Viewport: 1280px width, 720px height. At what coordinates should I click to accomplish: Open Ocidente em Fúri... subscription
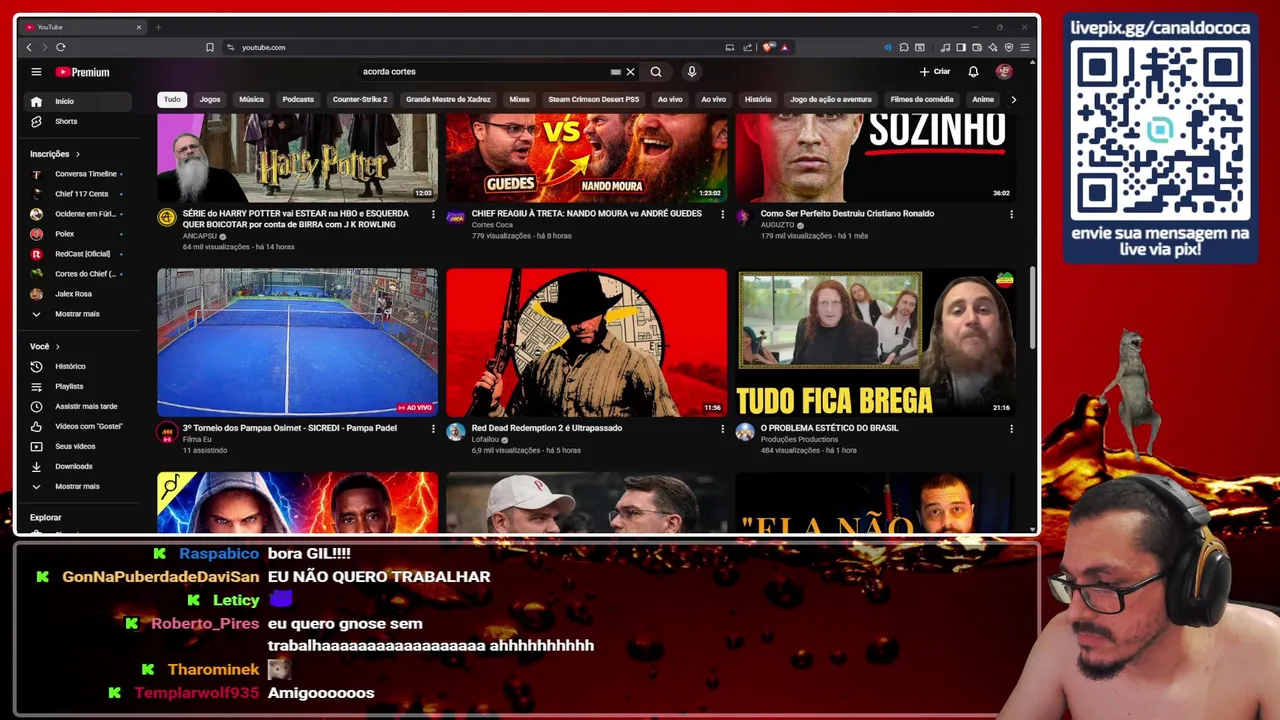coord(78,214)
